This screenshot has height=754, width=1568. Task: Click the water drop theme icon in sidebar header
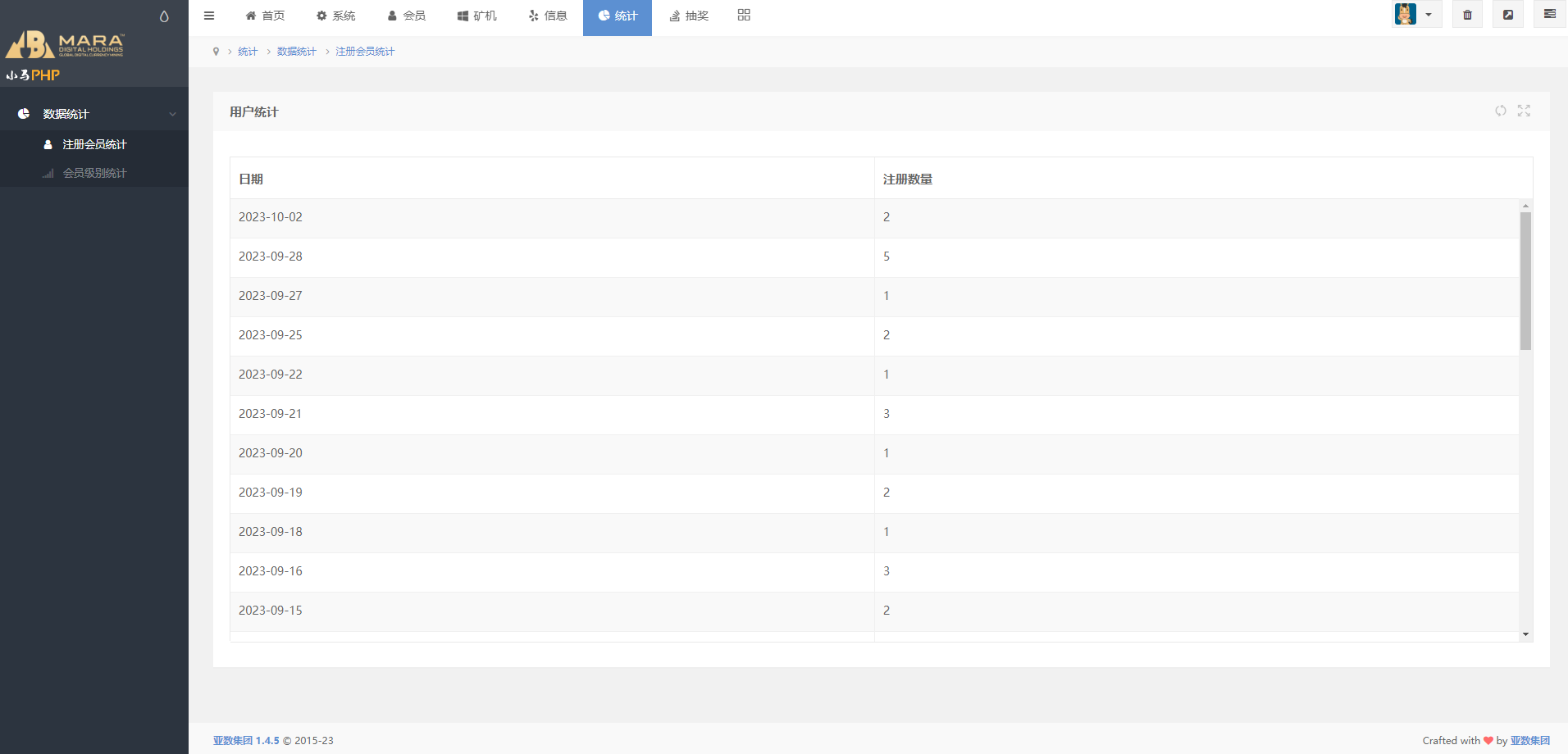[x=164, y=16]
